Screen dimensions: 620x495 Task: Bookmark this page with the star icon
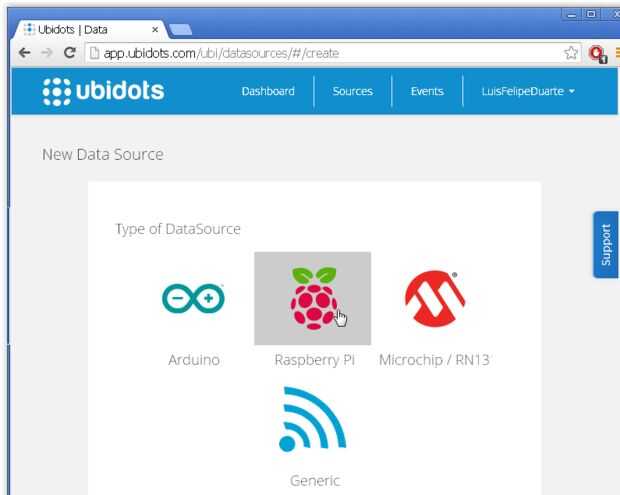coord(571,52)
